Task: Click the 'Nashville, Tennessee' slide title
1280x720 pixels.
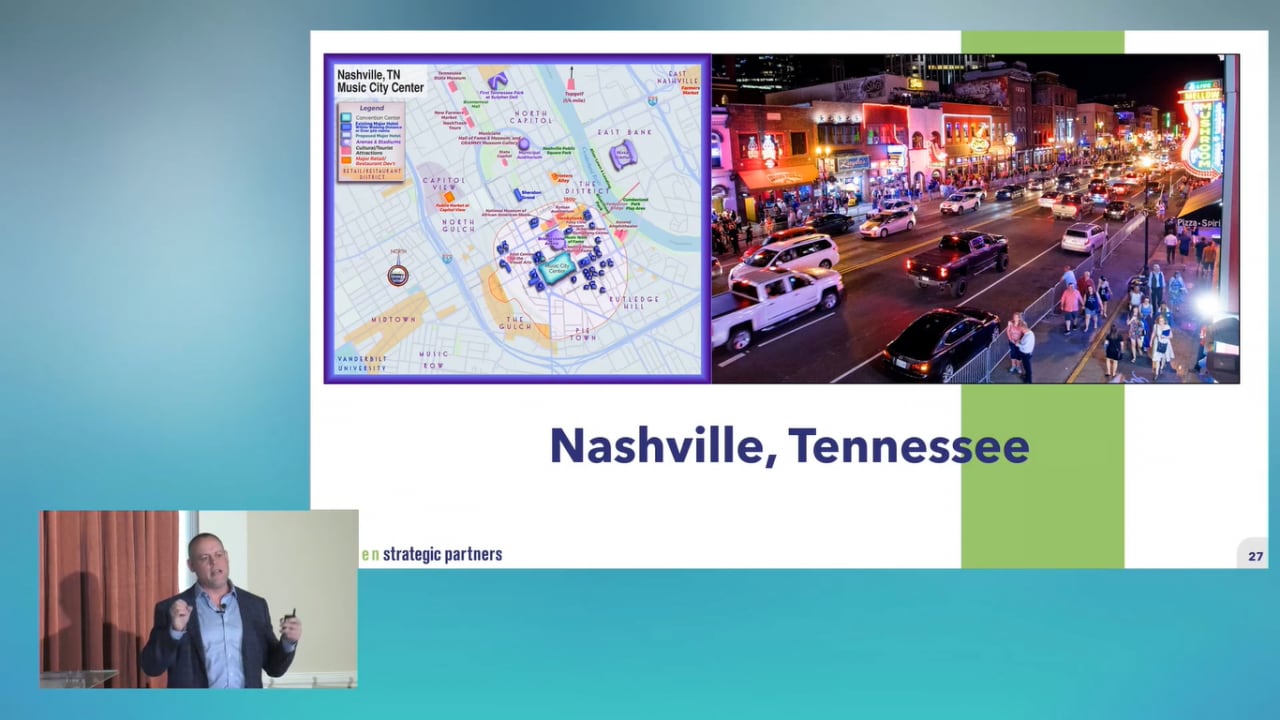Action: tap(789, 446)
